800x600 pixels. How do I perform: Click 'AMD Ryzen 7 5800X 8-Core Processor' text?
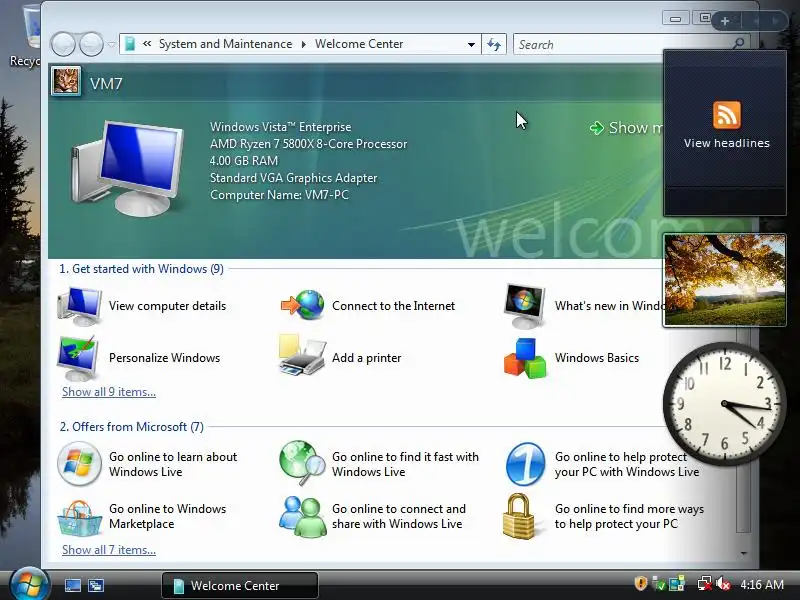pyautogui.click(x=308, y=144)
